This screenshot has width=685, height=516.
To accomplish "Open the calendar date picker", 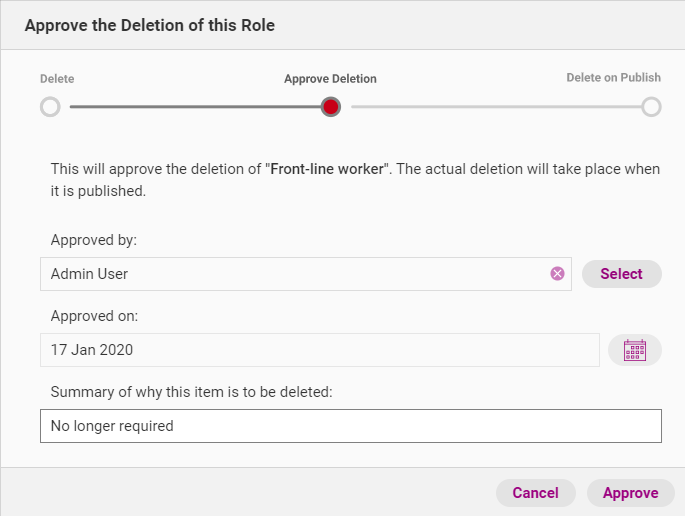I will click(635, 350).
